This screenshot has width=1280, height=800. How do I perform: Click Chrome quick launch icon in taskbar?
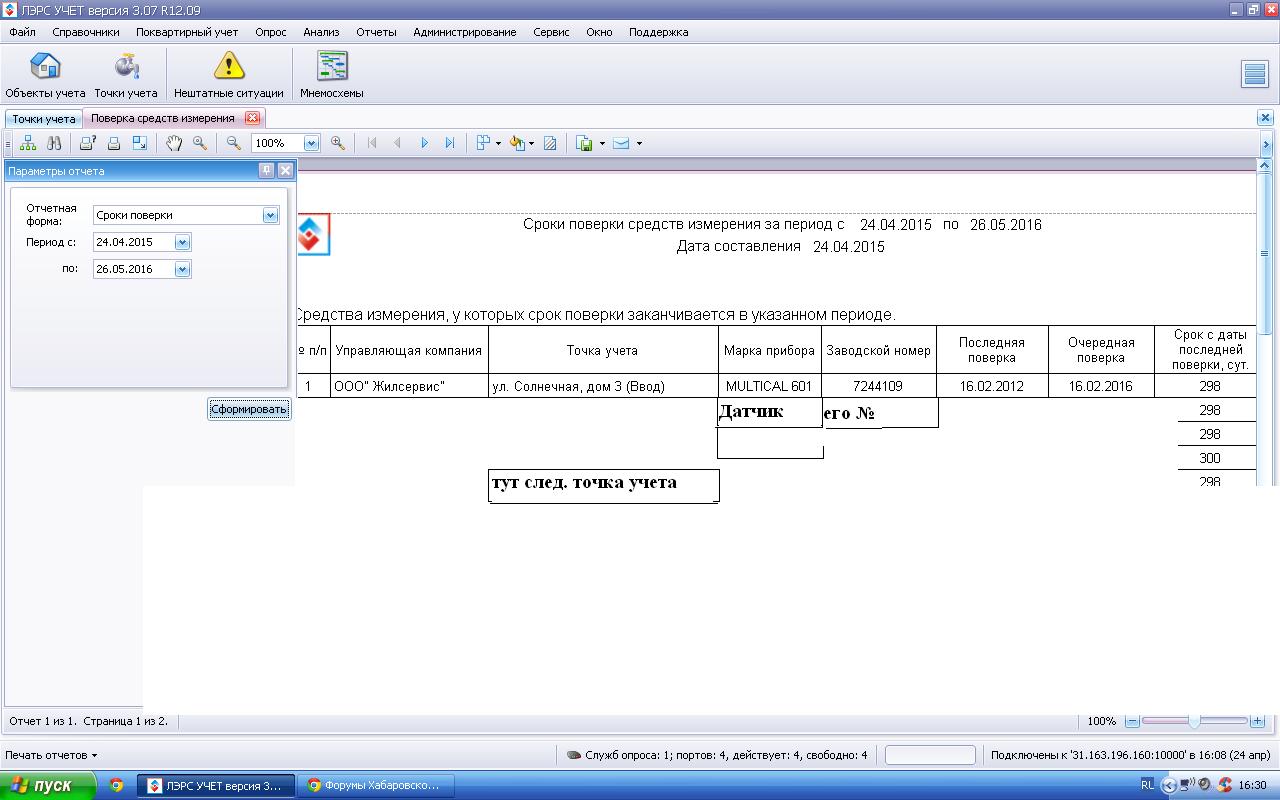[116, 785]
